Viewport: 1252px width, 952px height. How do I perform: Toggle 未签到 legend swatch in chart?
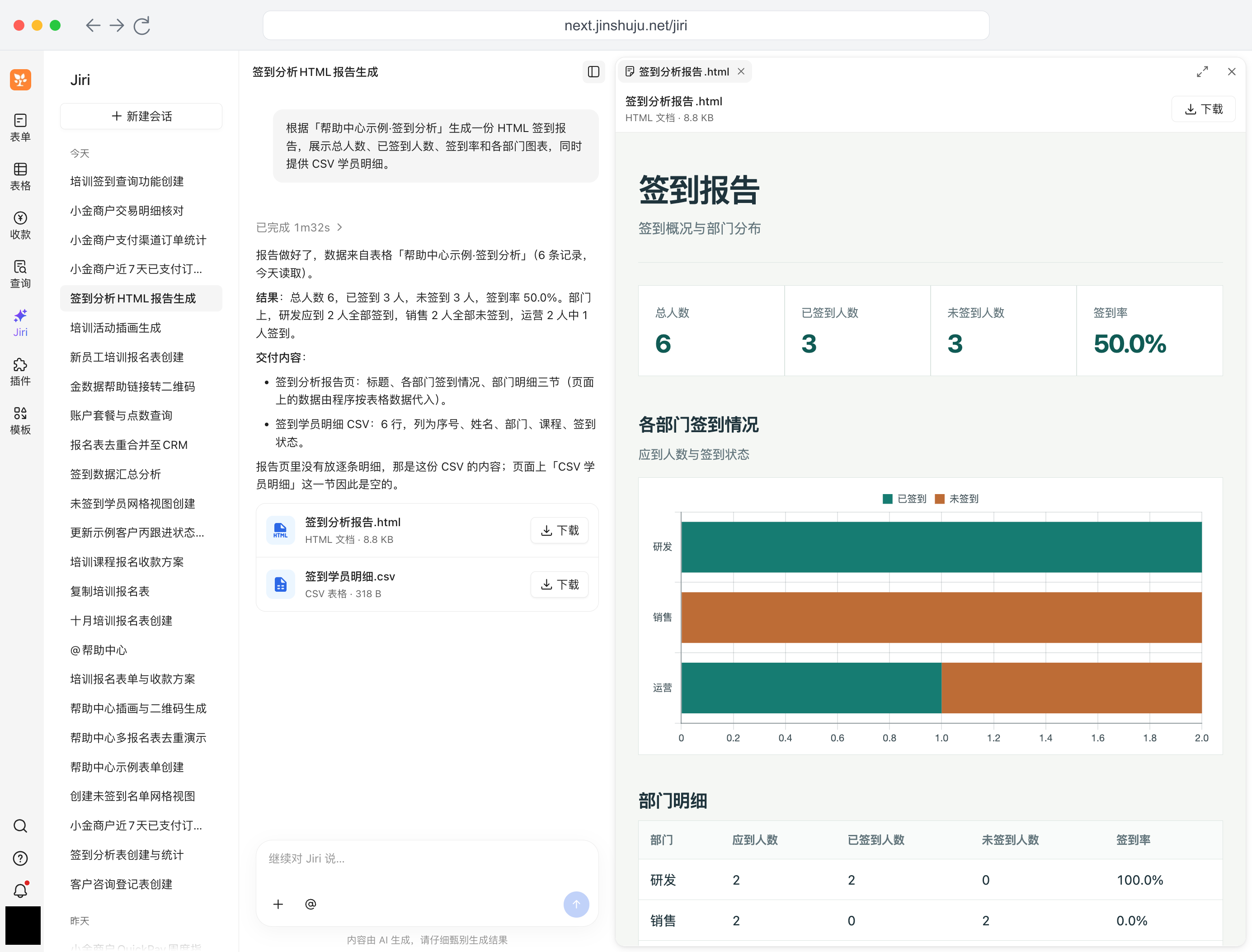tap(939, 499)
